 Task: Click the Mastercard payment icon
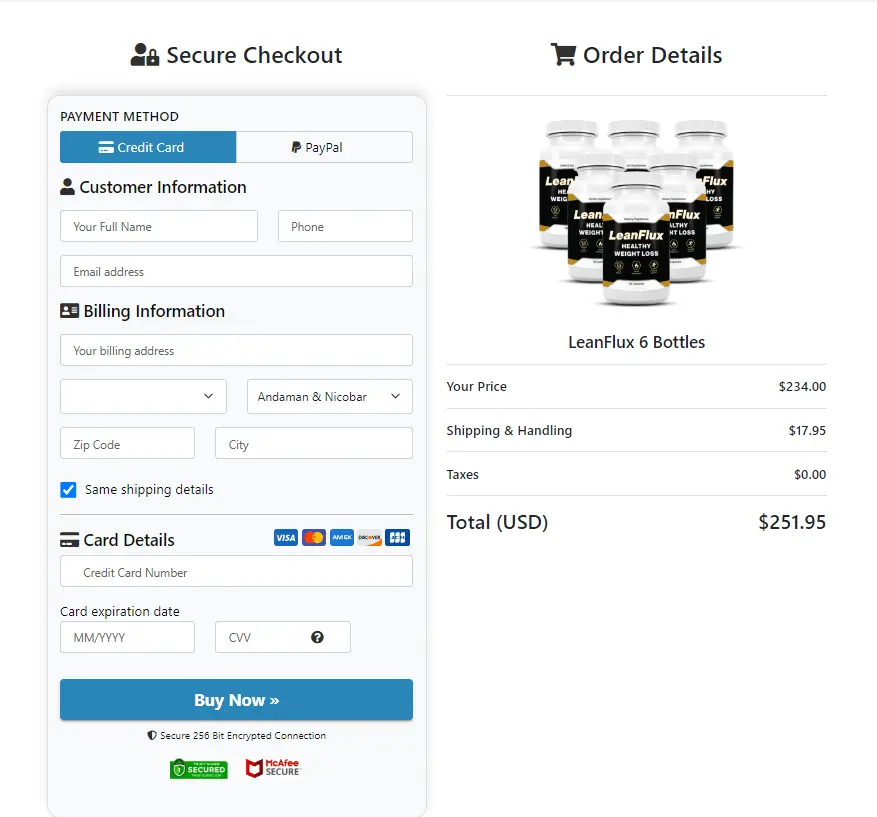click(313, 537)
